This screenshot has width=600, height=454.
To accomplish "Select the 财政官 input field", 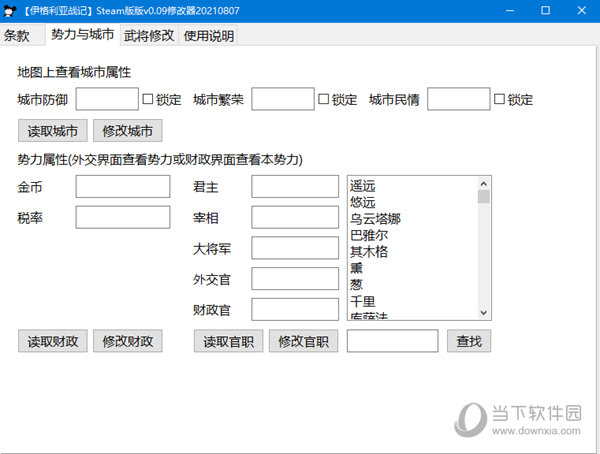I will click(295, 309).
